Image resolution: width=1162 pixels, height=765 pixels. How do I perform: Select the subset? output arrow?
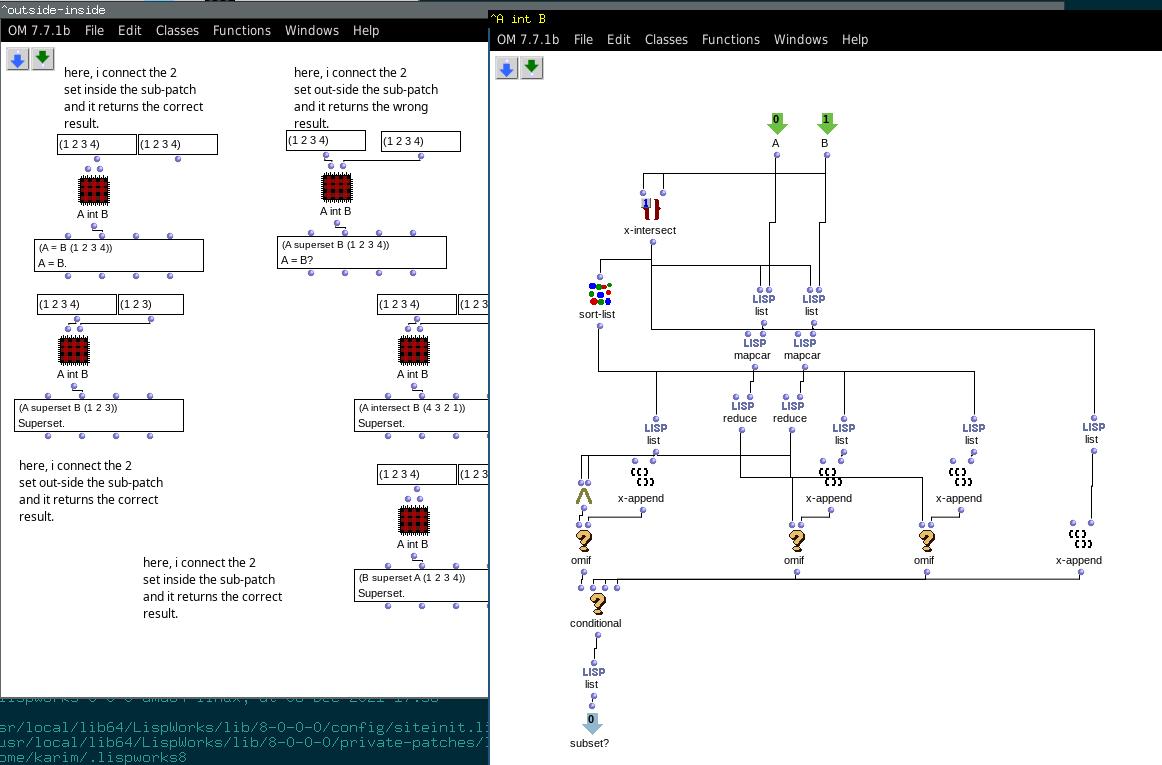tap(591, 723)
